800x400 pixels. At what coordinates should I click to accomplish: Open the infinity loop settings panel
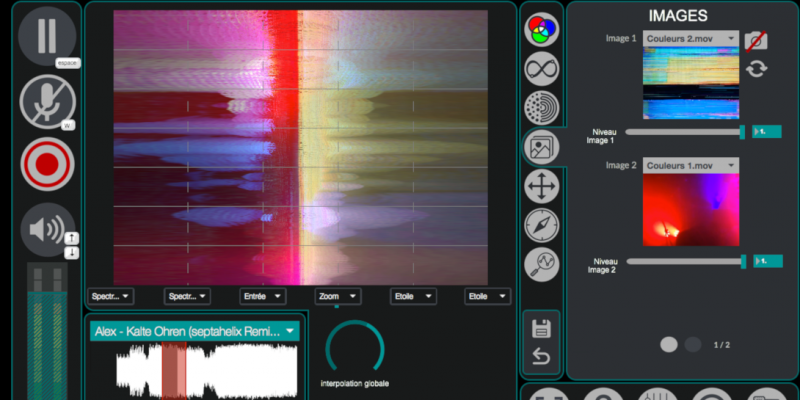(x=541, y=69)
